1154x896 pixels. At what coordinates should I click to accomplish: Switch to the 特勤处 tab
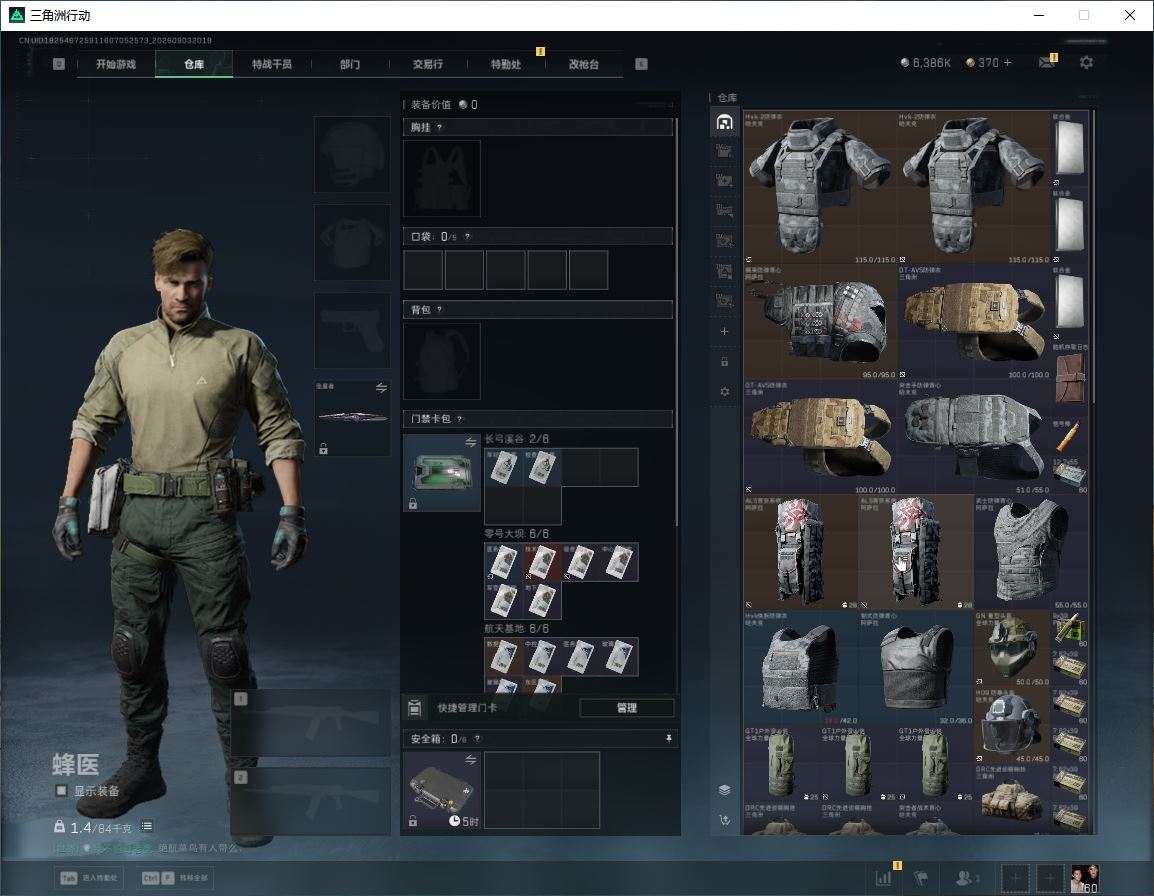point(506,64)
